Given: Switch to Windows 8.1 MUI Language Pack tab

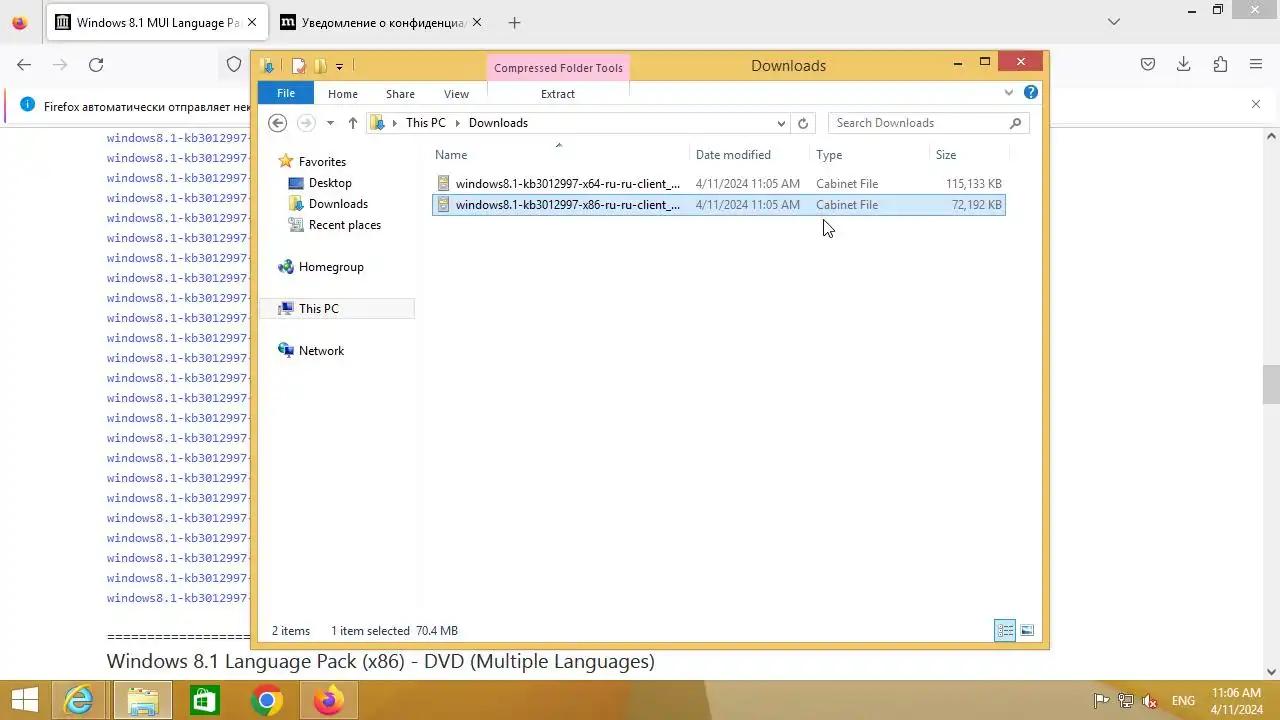Looking at the screenshot, I should 157,22.
